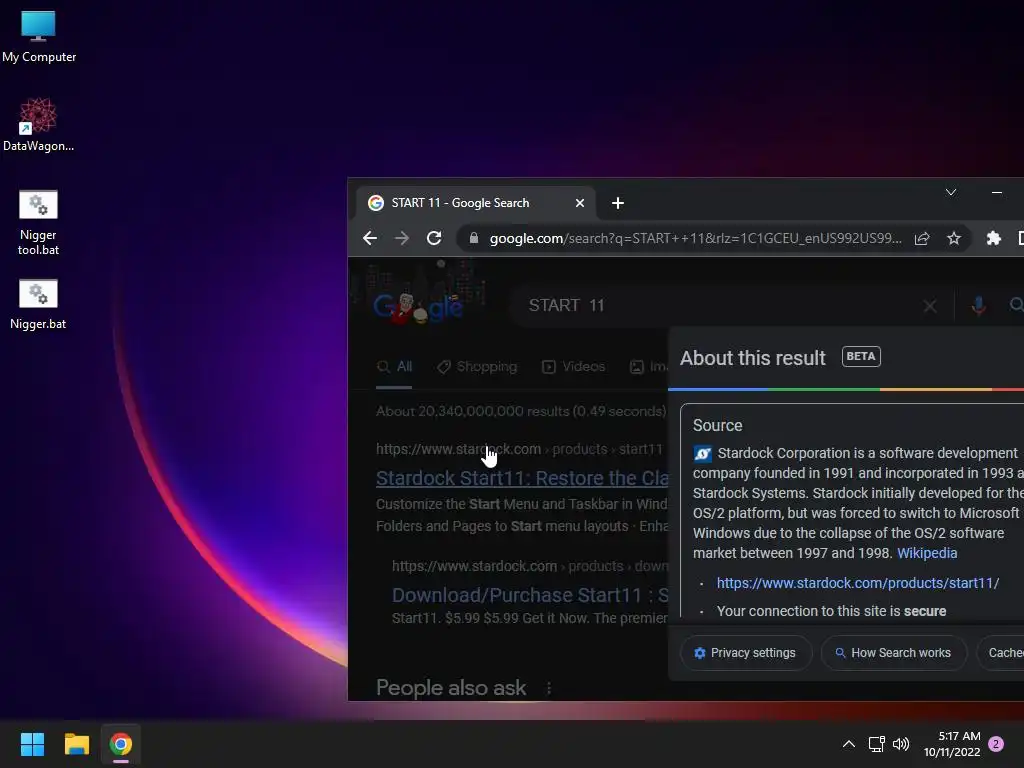Open a new tab with the plus button

[x=618, y=203]
